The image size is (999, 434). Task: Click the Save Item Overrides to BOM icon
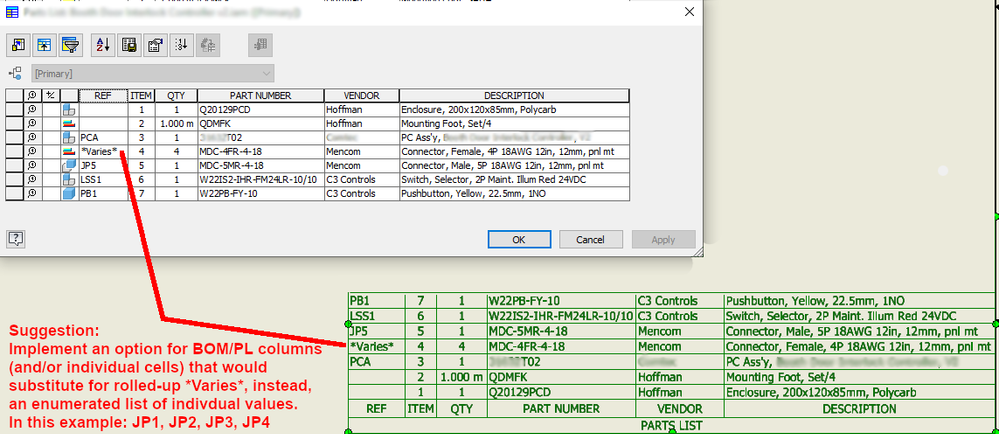[x=208, y=45]
